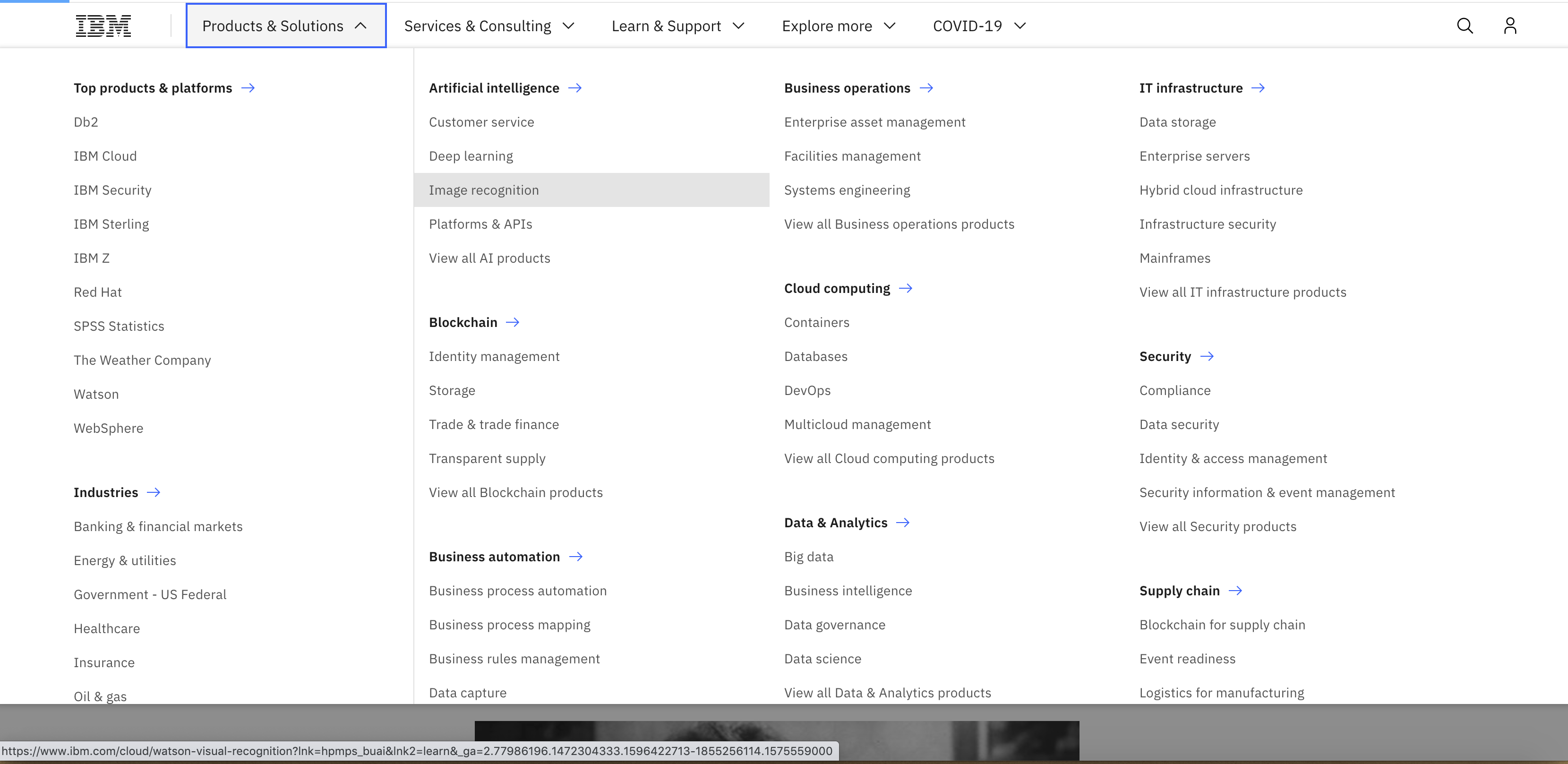
Task: Open View all AI products
Action: [489, 258]
